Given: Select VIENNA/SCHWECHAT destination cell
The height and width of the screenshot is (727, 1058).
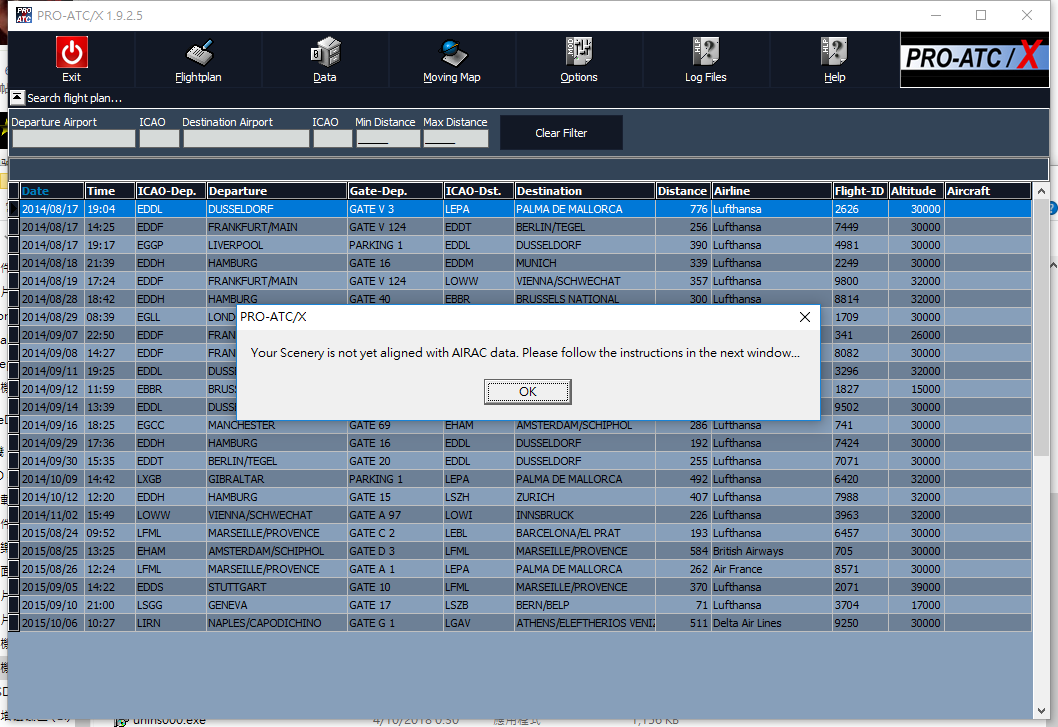Looking at the screenshot, I should [585, 281].
